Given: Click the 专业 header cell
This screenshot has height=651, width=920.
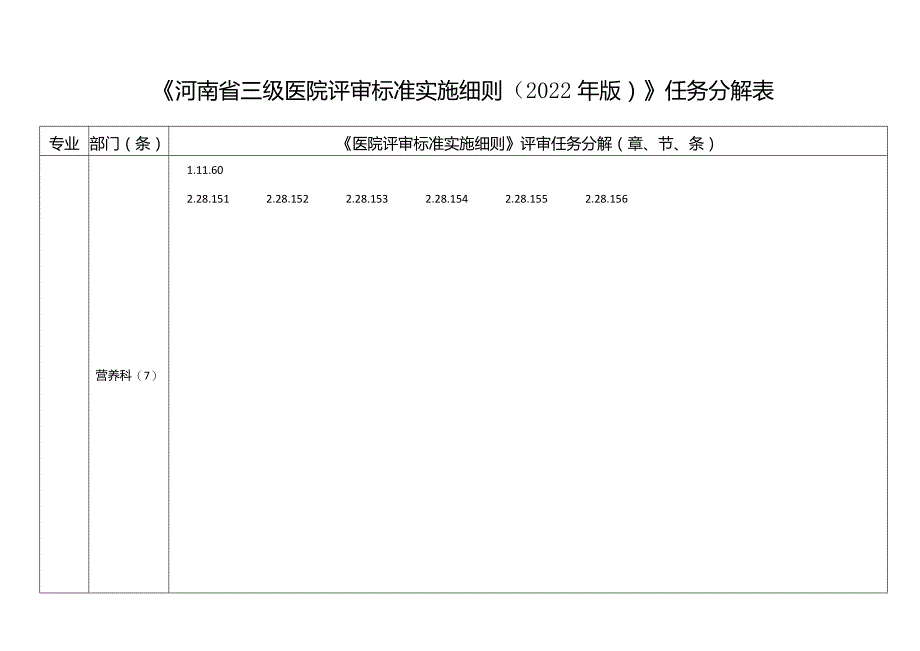Looking at the screenshot, I should (x=63, y=142).
